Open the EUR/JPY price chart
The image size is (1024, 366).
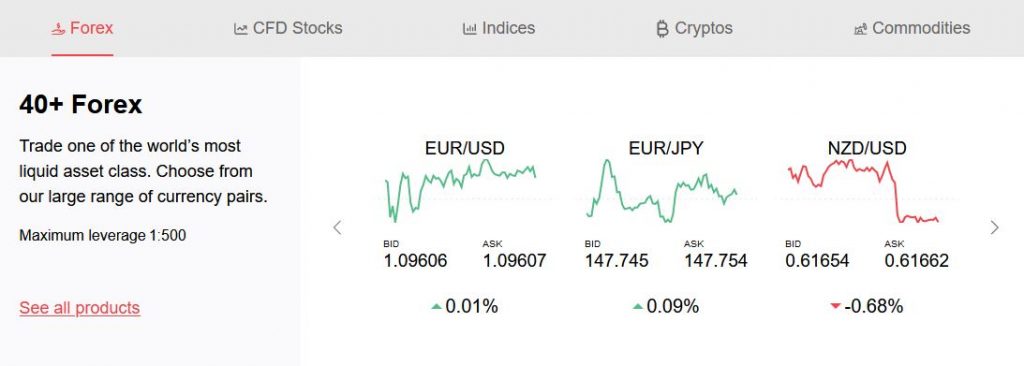tap(662, 190)
